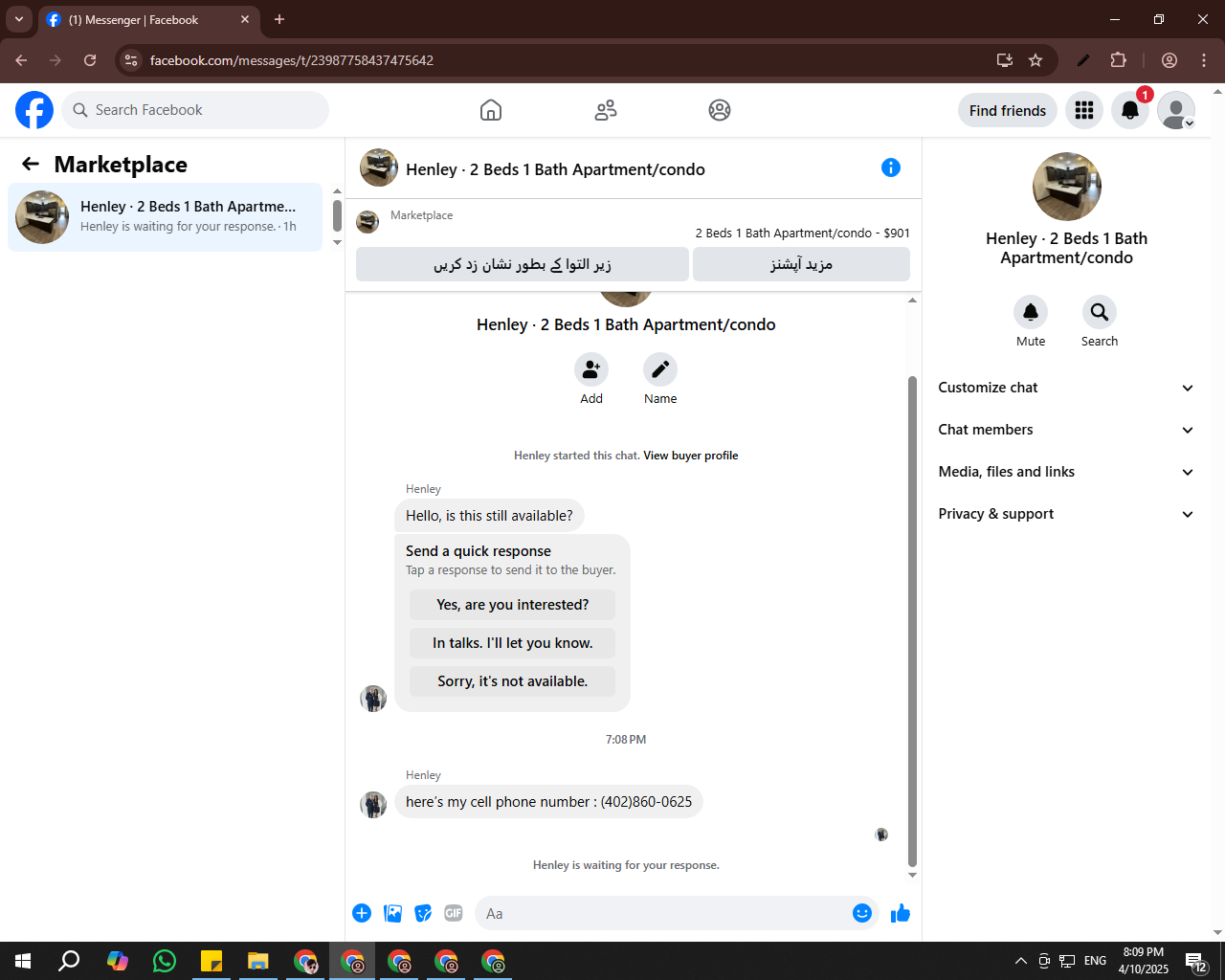1225x980 pixels.
Task: Send quick reply 'Sorry, it's not available.'
Action: click(x=513, y=681)
